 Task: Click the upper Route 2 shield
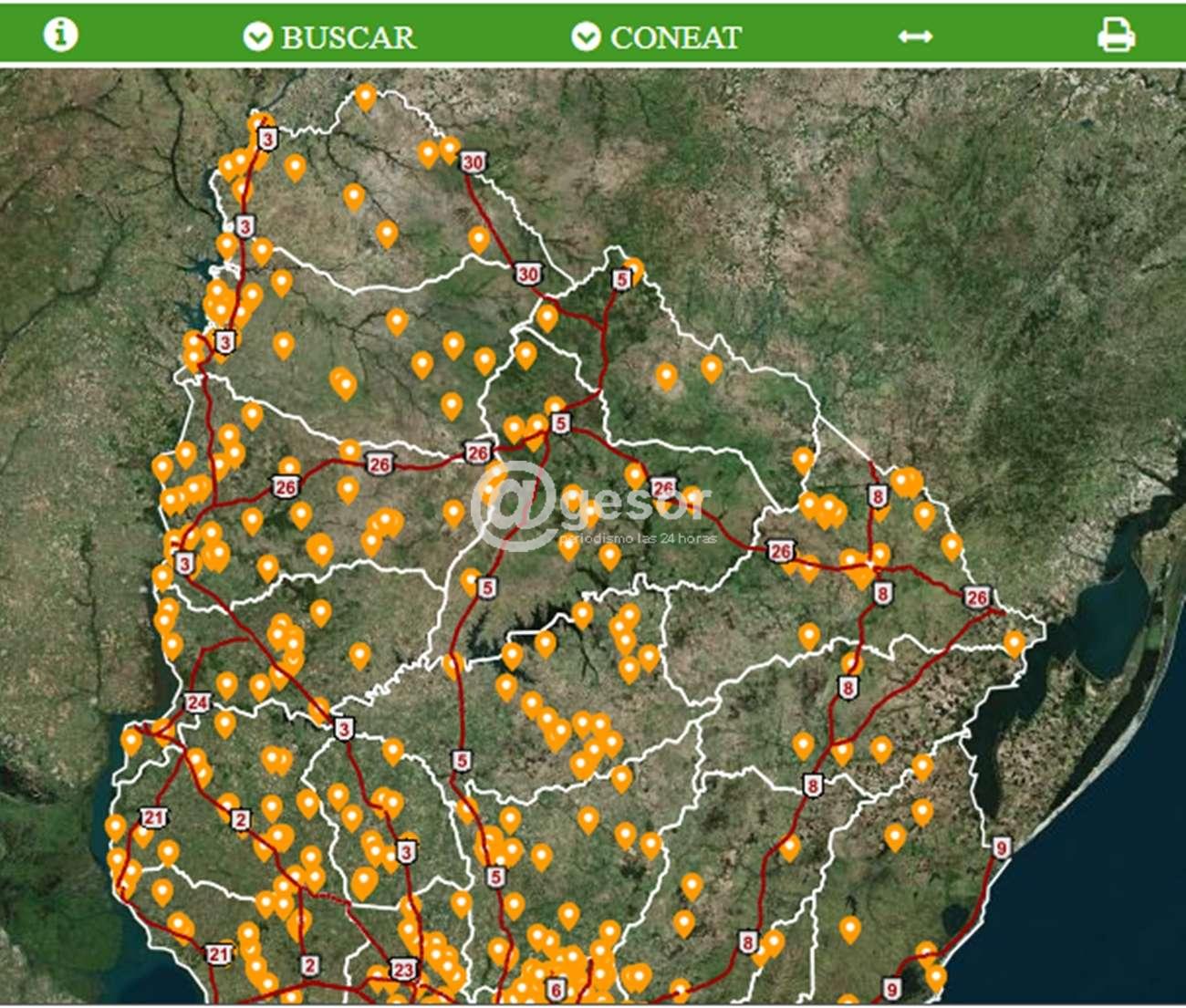(240, 819)
